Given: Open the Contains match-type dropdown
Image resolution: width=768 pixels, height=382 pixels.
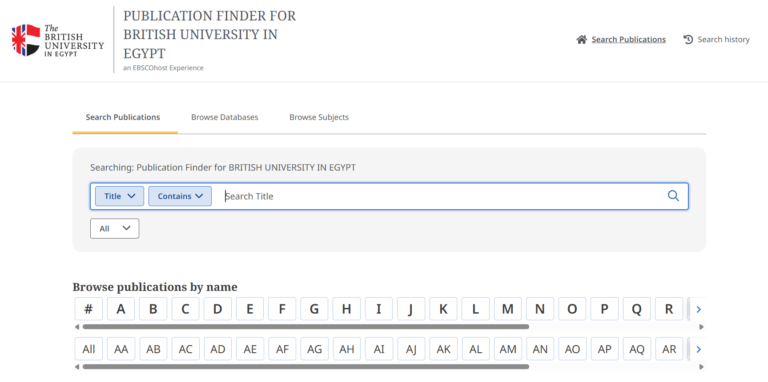Looking at the screenshot, I should 180,196.
